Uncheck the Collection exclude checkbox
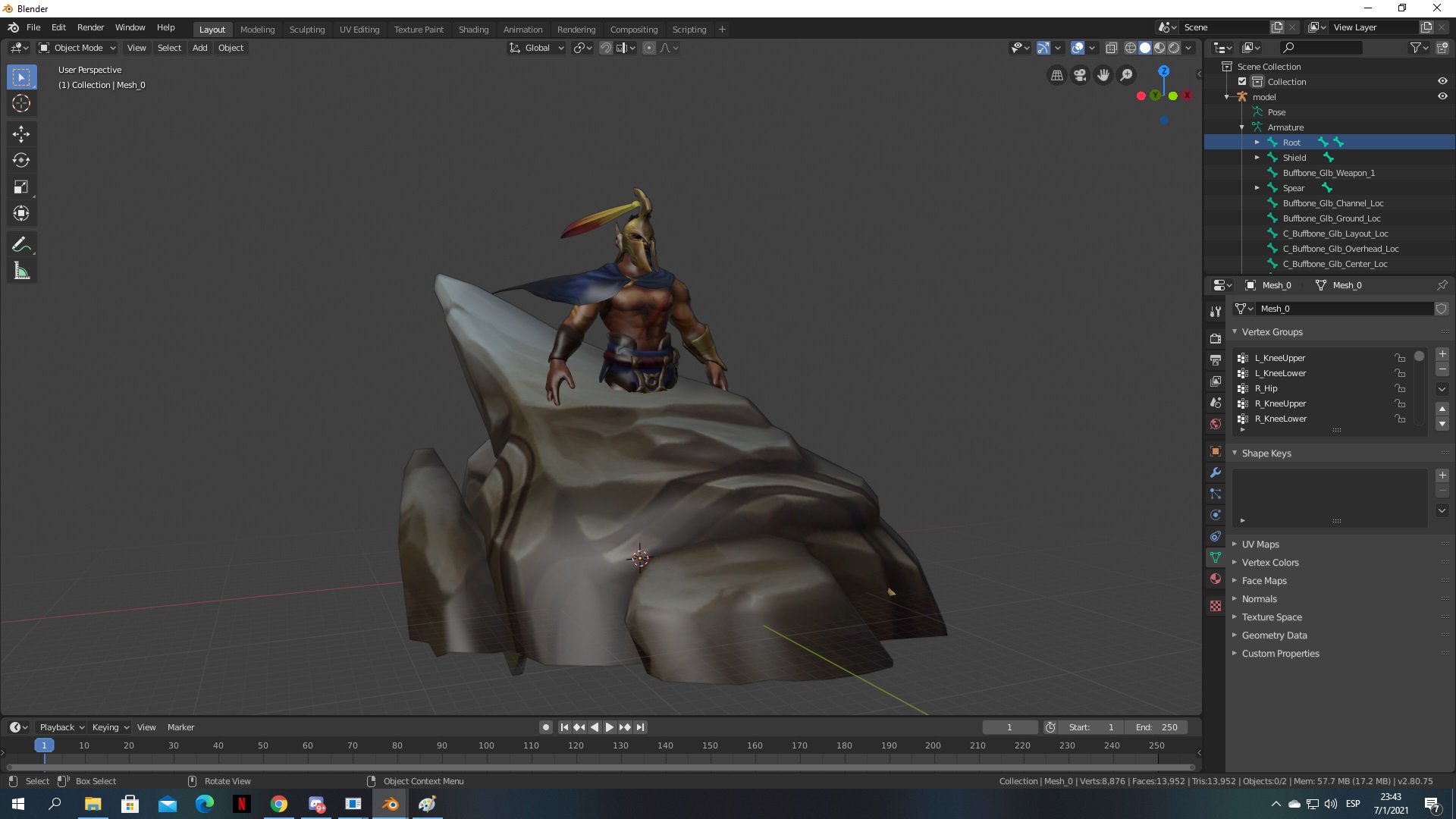The image size is (1456, 819). (1242, 81)
